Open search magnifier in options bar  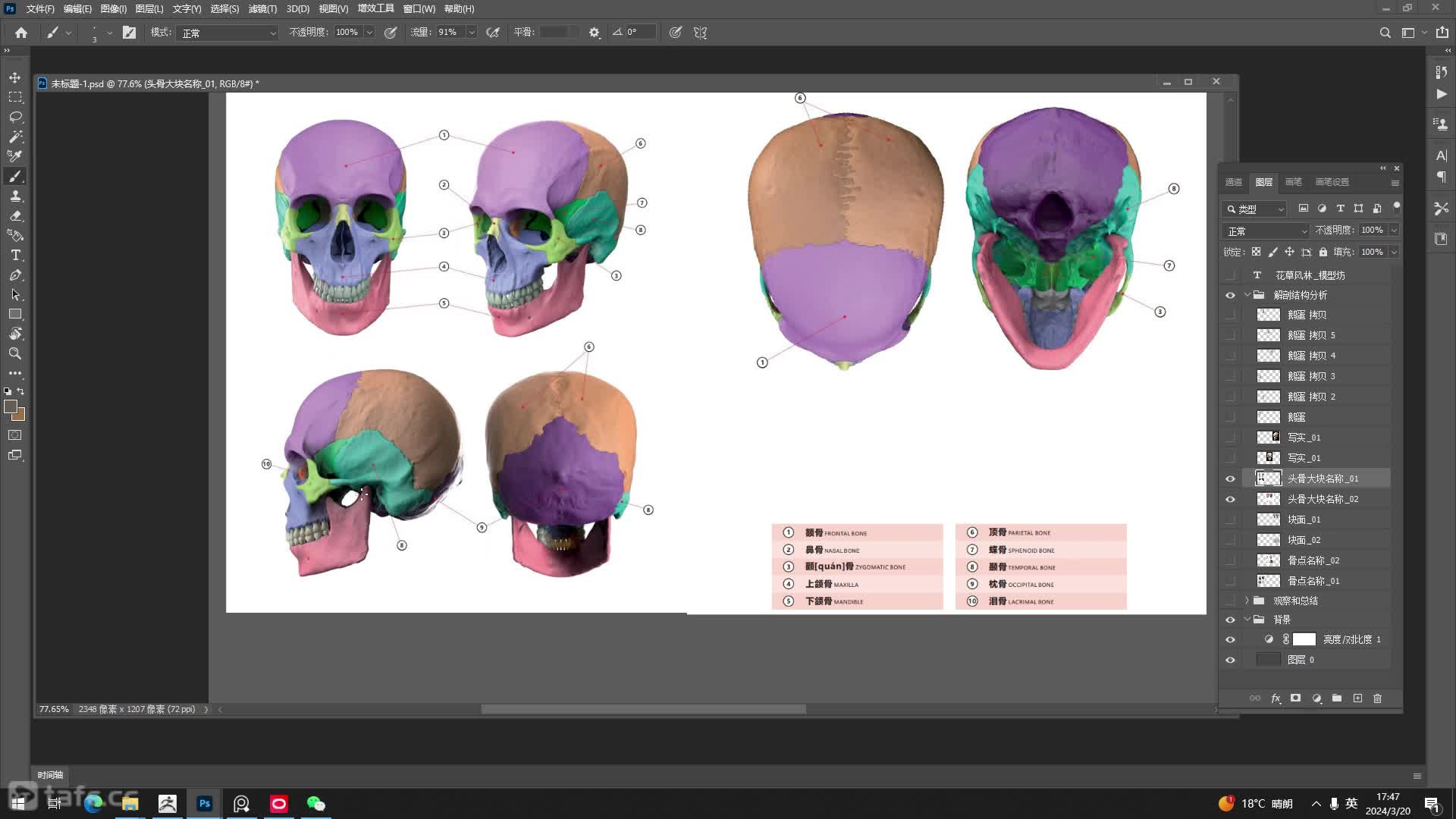[1385, 33]
